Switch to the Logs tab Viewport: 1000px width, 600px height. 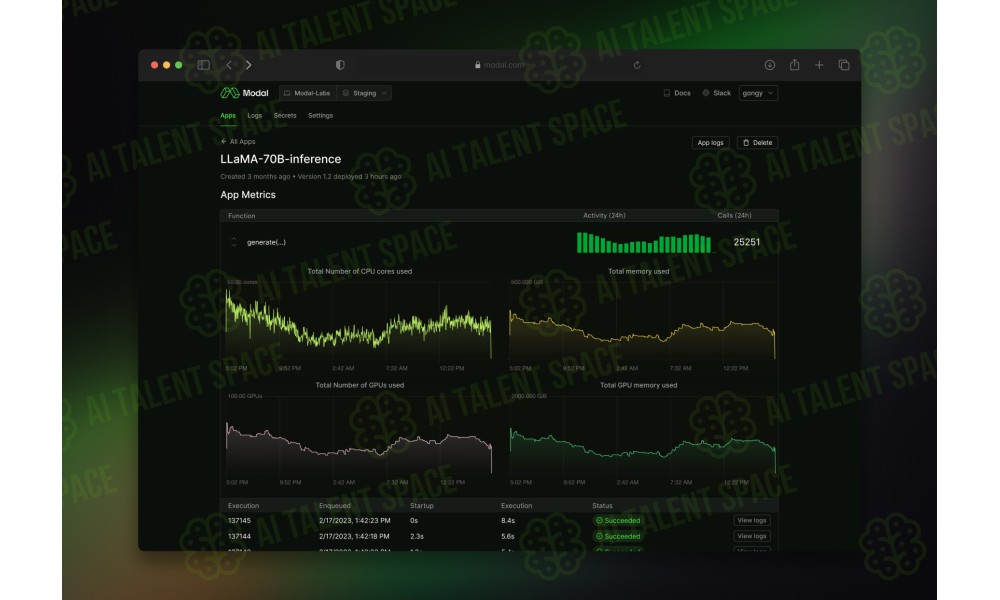254,115
